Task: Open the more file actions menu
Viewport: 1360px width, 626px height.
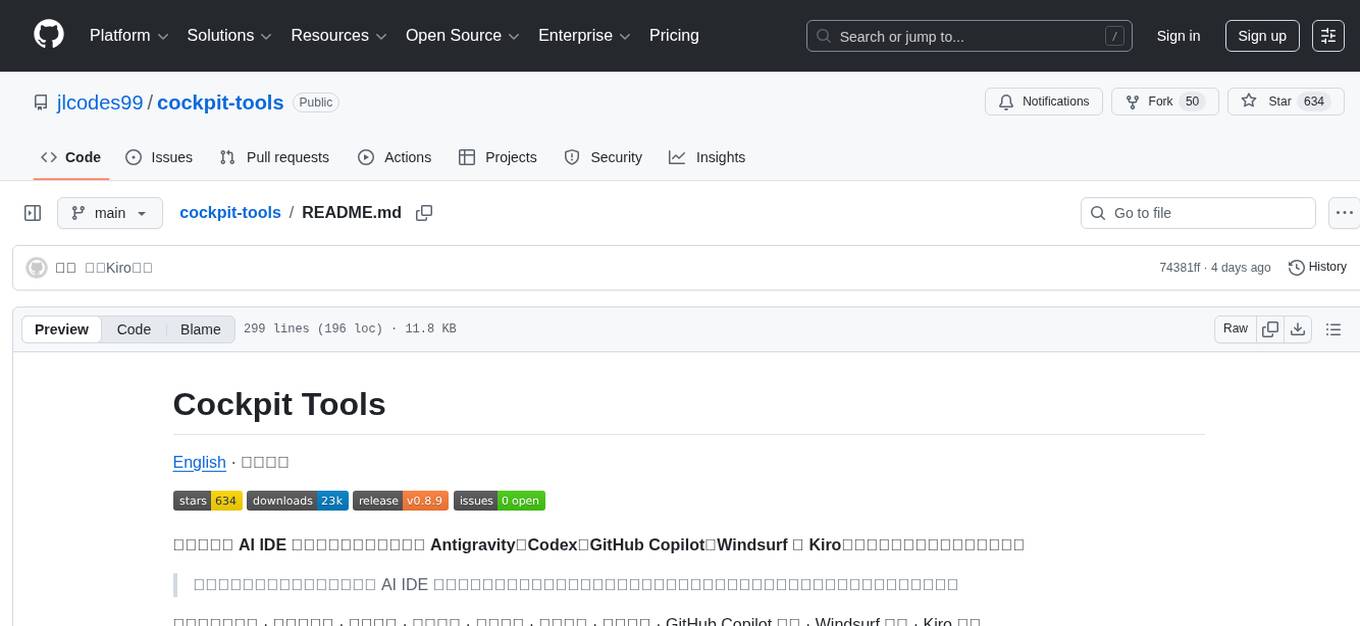Action: pyautogui.click(x=1345, y=213)
